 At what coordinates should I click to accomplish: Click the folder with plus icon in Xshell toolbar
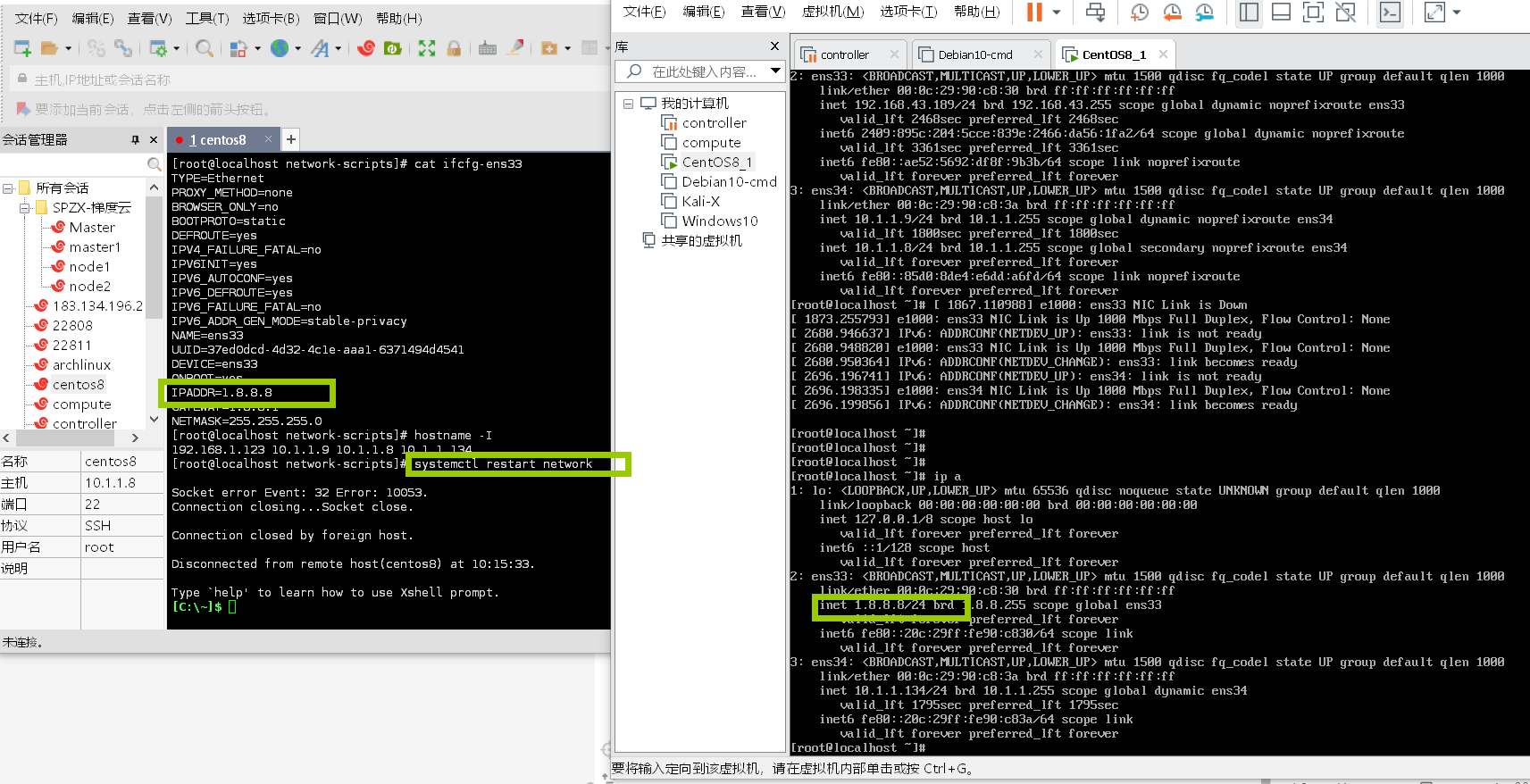coord(549,48)
